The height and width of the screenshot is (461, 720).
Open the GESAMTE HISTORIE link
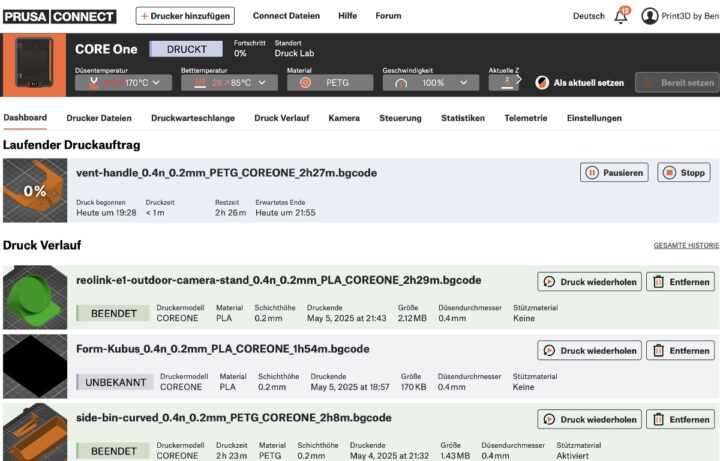685,245
